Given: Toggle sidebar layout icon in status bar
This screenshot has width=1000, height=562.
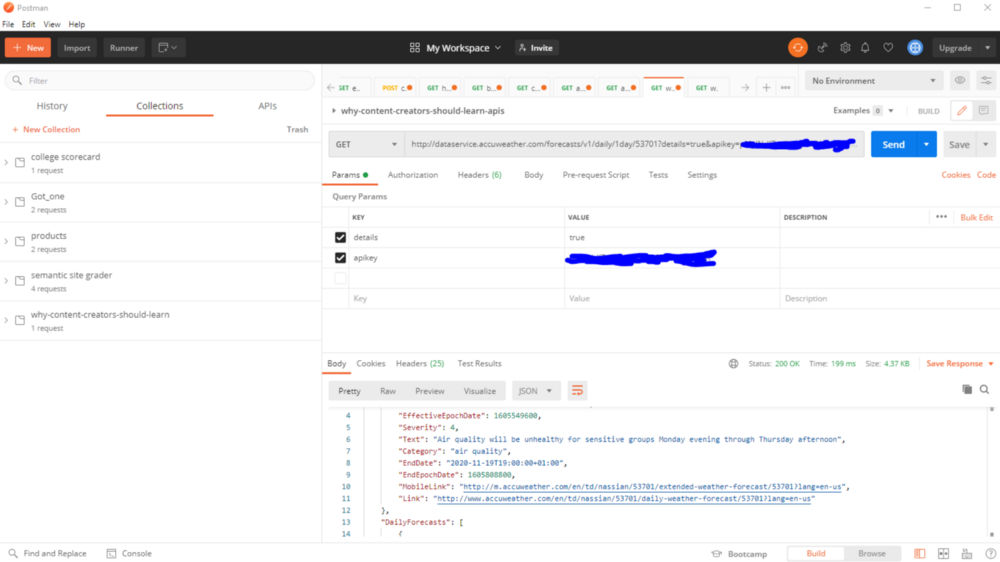Looking at the screenshot, I should [x=919, y=553].
